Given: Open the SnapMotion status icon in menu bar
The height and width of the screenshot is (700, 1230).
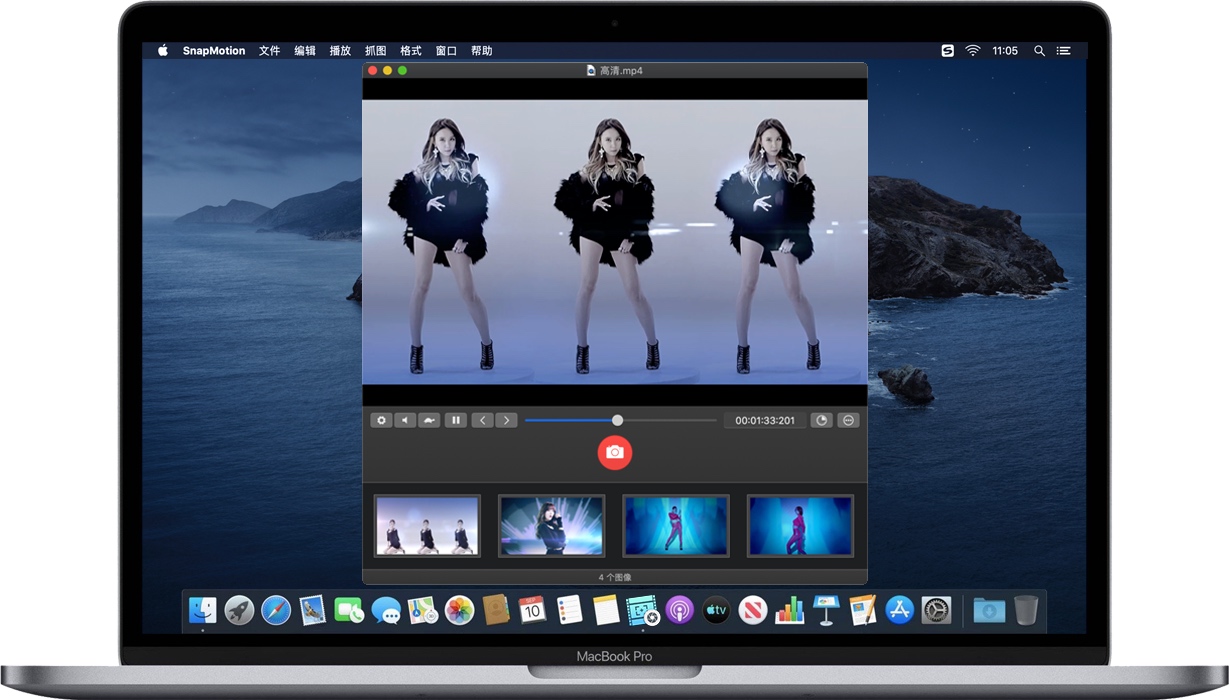Looking at the screenshot, I should 946,50.
